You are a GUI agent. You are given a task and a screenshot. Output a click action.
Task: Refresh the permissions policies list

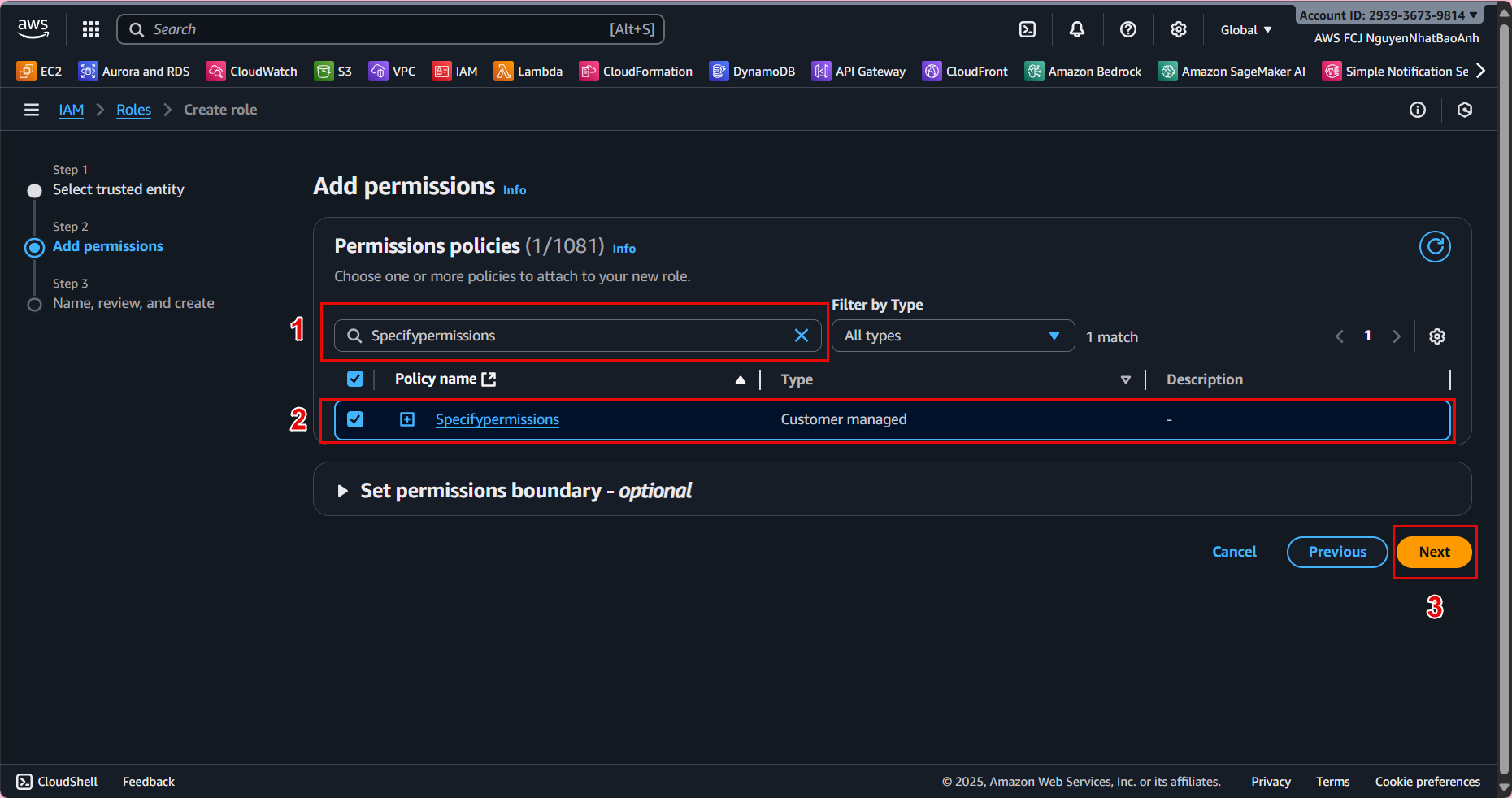click(1435, 246)
